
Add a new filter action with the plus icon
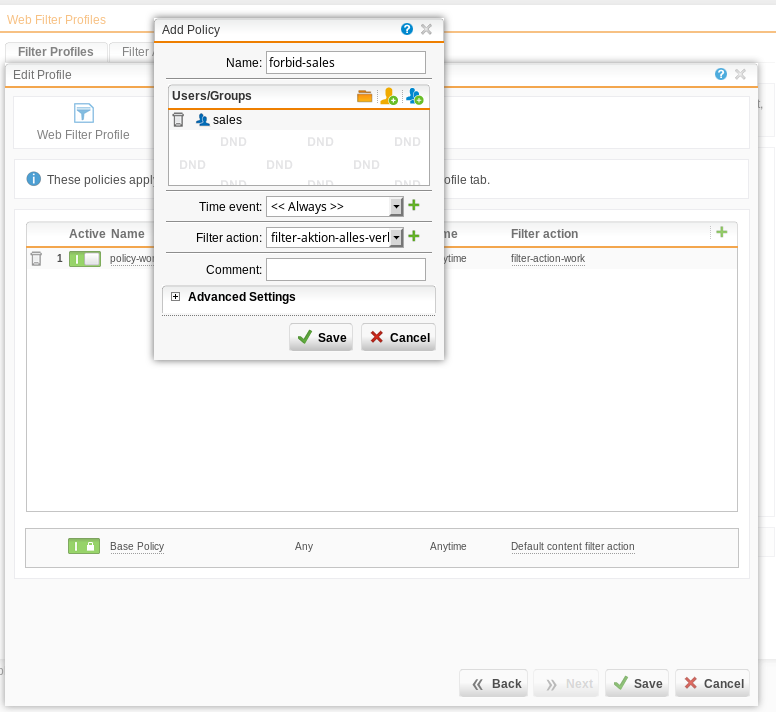(414, 237)
